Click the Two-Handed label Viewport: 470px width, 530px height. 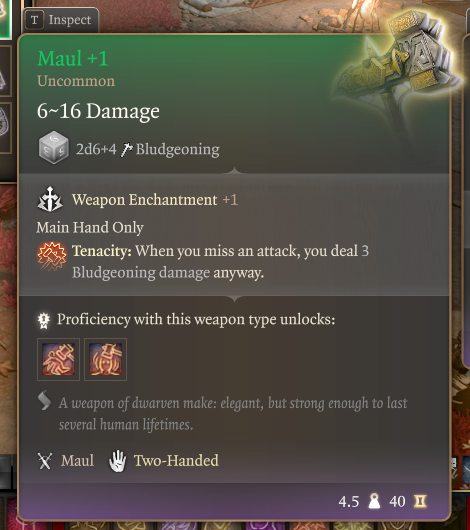(x=176, y=461)
